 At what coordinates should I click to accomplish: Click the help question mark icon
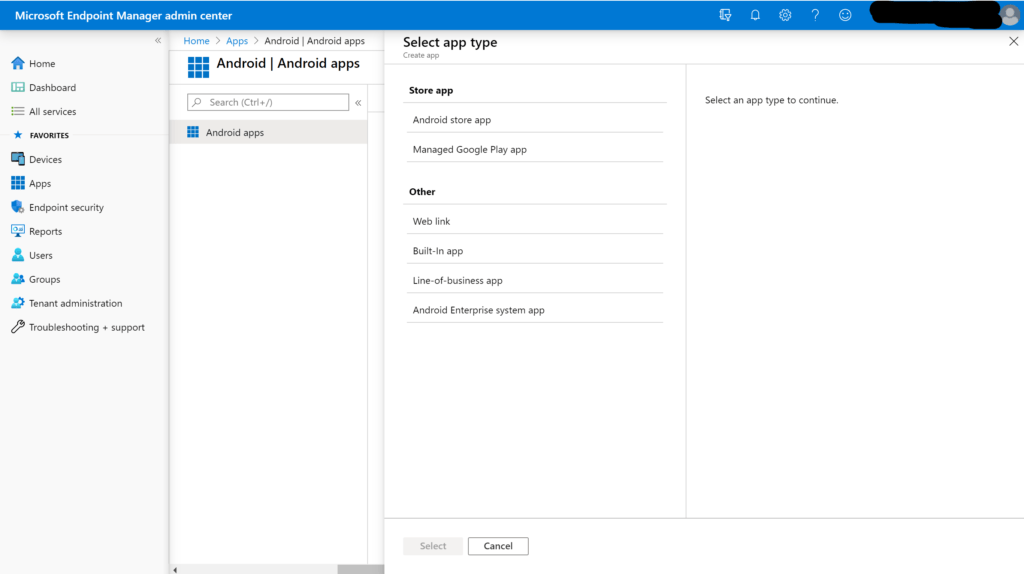[815, 15]
